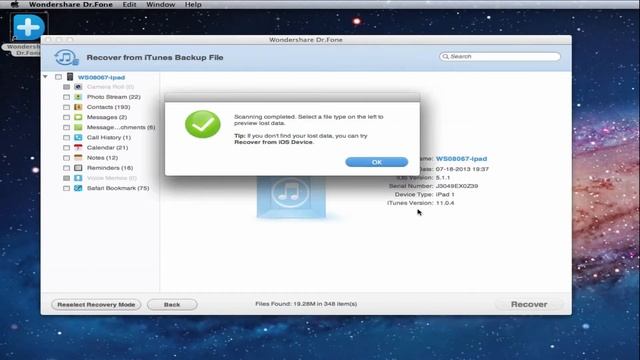Image resolution: width=640 pixels, height=360 pixels.
Task: Open the Window menu
Action: tap(160, 4)
